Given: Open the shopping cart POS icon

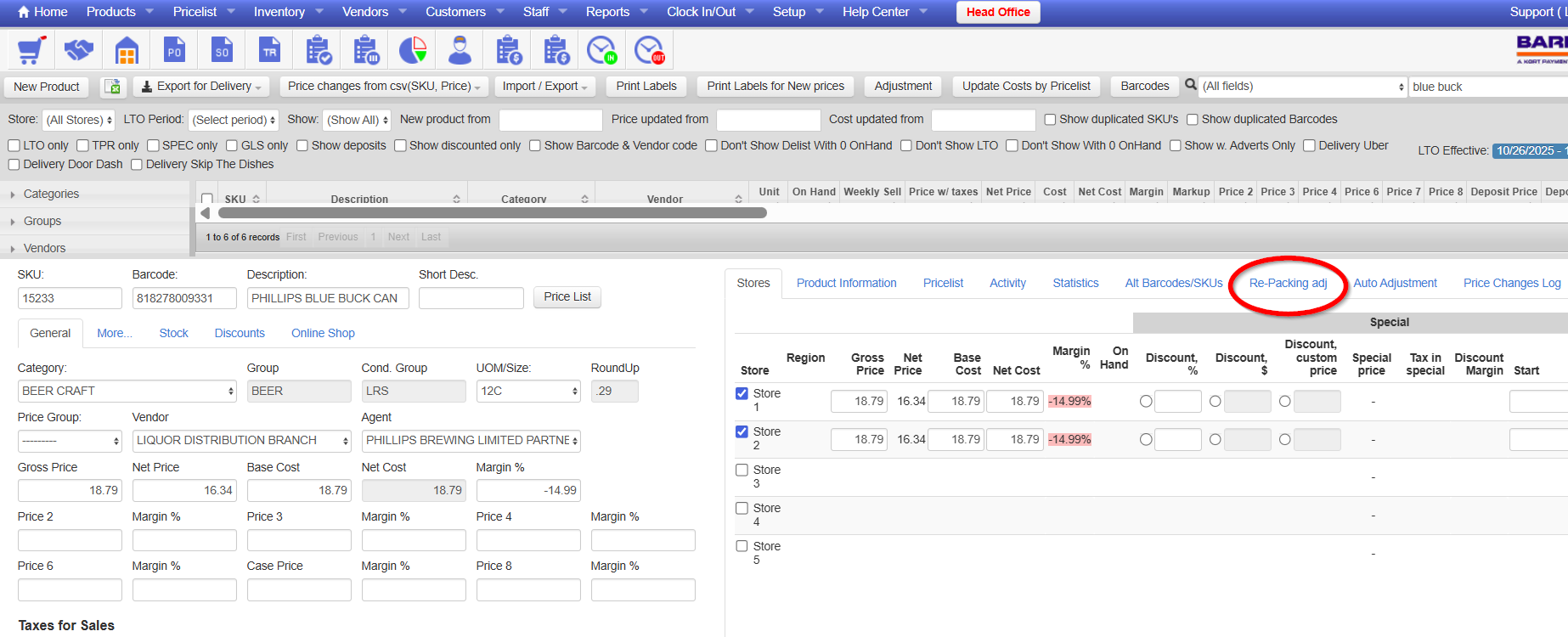Looking at the screenshot, I should pyautogui.click(x=31, y=51).
